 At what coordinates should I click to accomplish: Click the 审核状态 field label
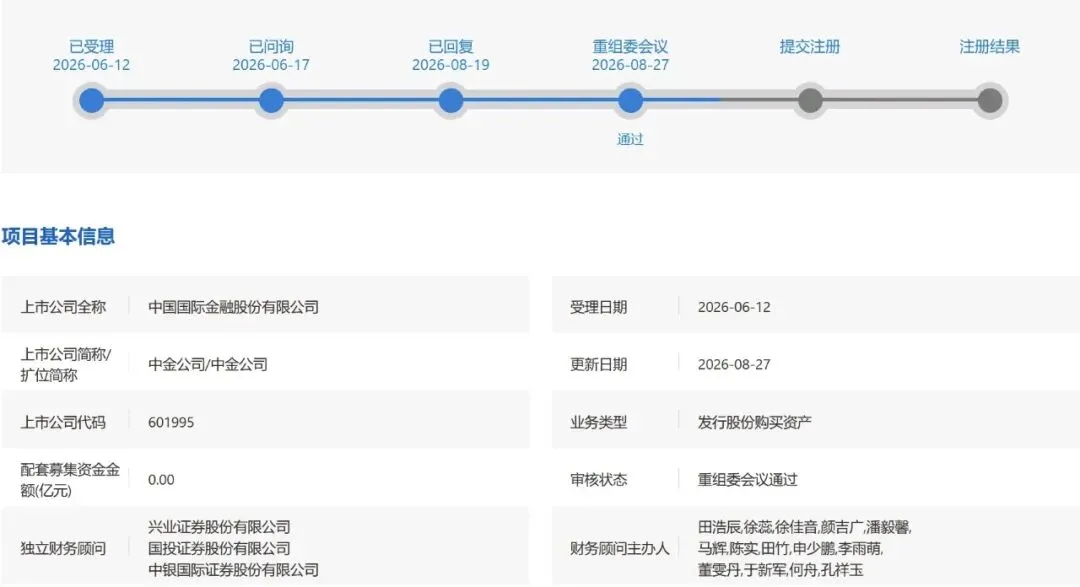click(598, 480)
